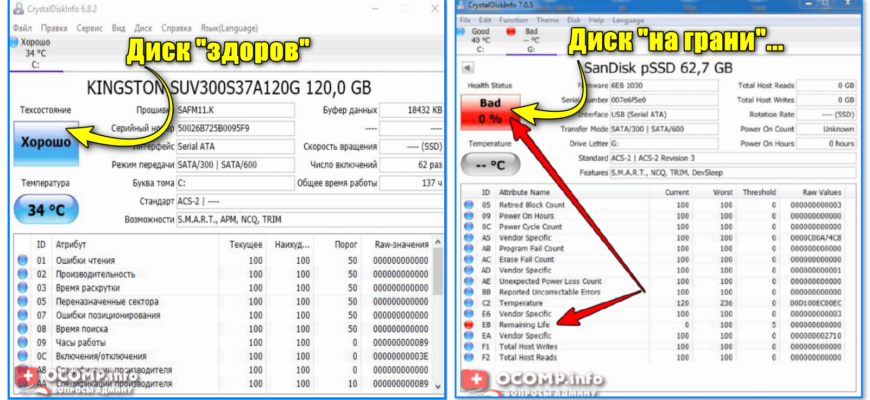Click the blue orb in the Temperature C2 row
Image resolution: width=870 pixels, height=400 pixels.
click(469, 303)
